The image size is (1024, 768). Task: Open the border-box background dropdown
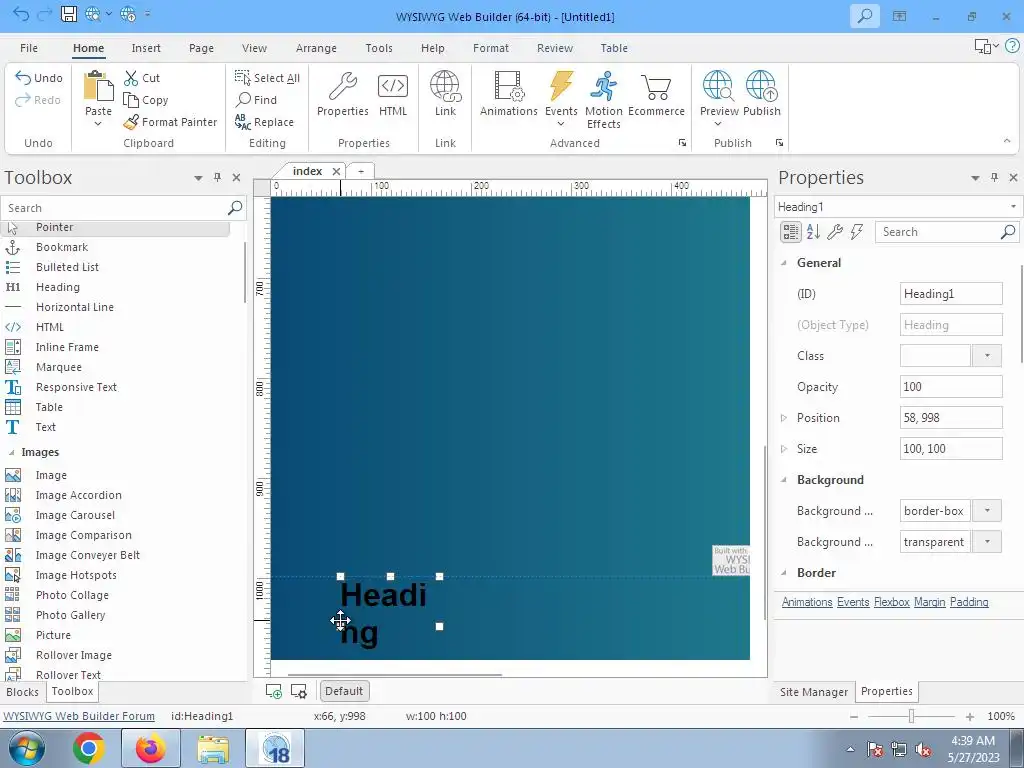point(987,511)
